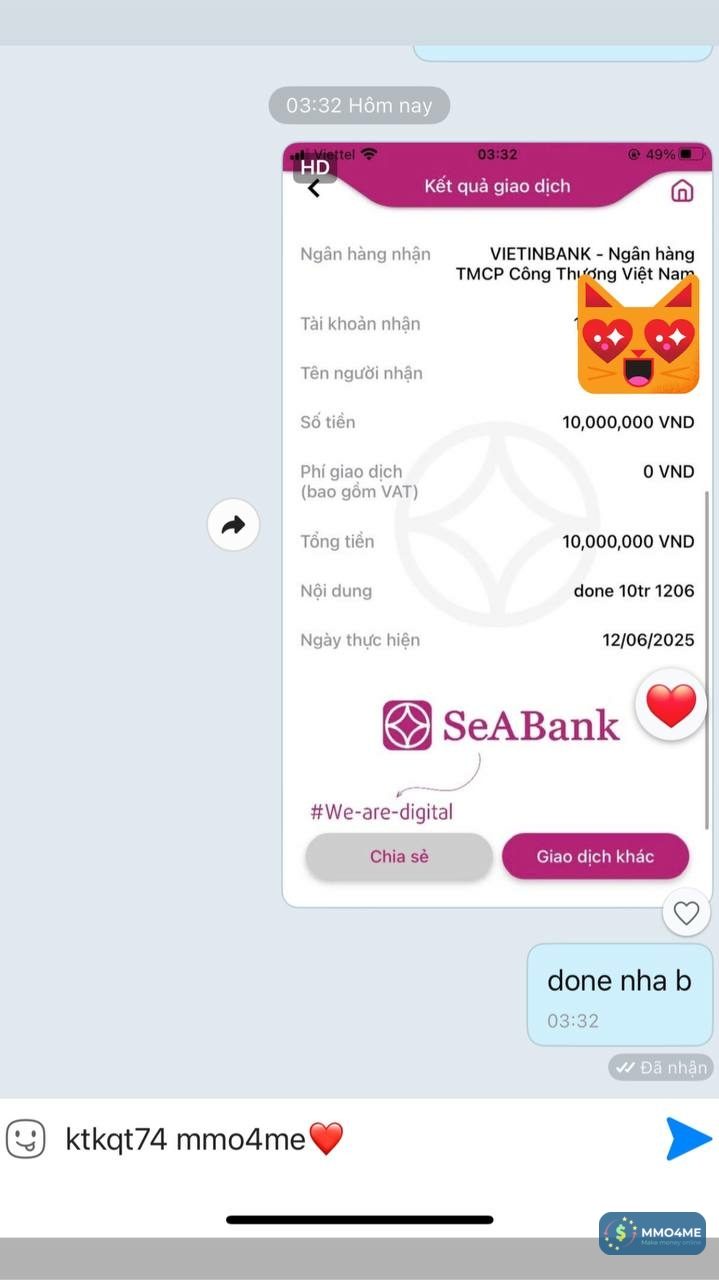719x1280 pixels.
Task: Tap the home icon in SeABank header
Action: [x=682, y=190]
